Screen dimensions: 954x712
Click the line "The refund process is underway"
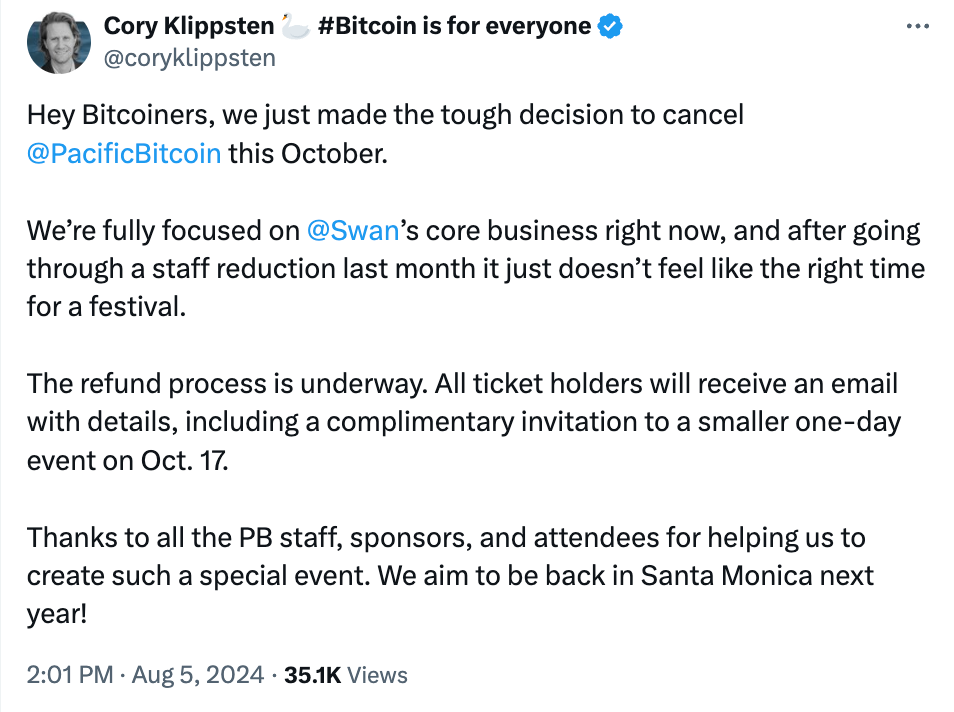462,384
